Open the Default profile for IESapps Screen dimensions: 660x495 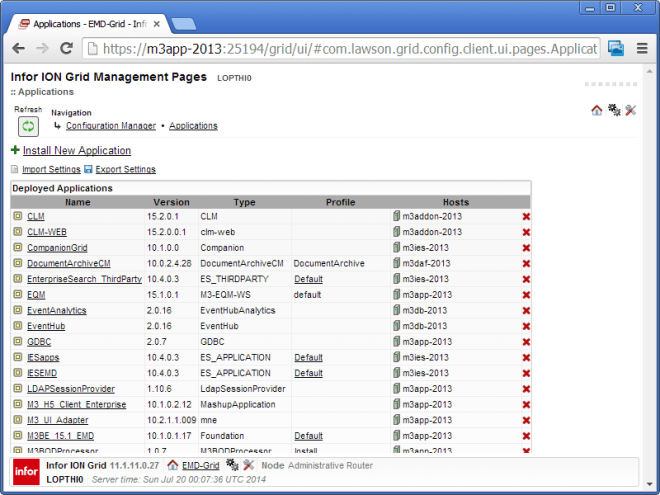tap(308, 357)
